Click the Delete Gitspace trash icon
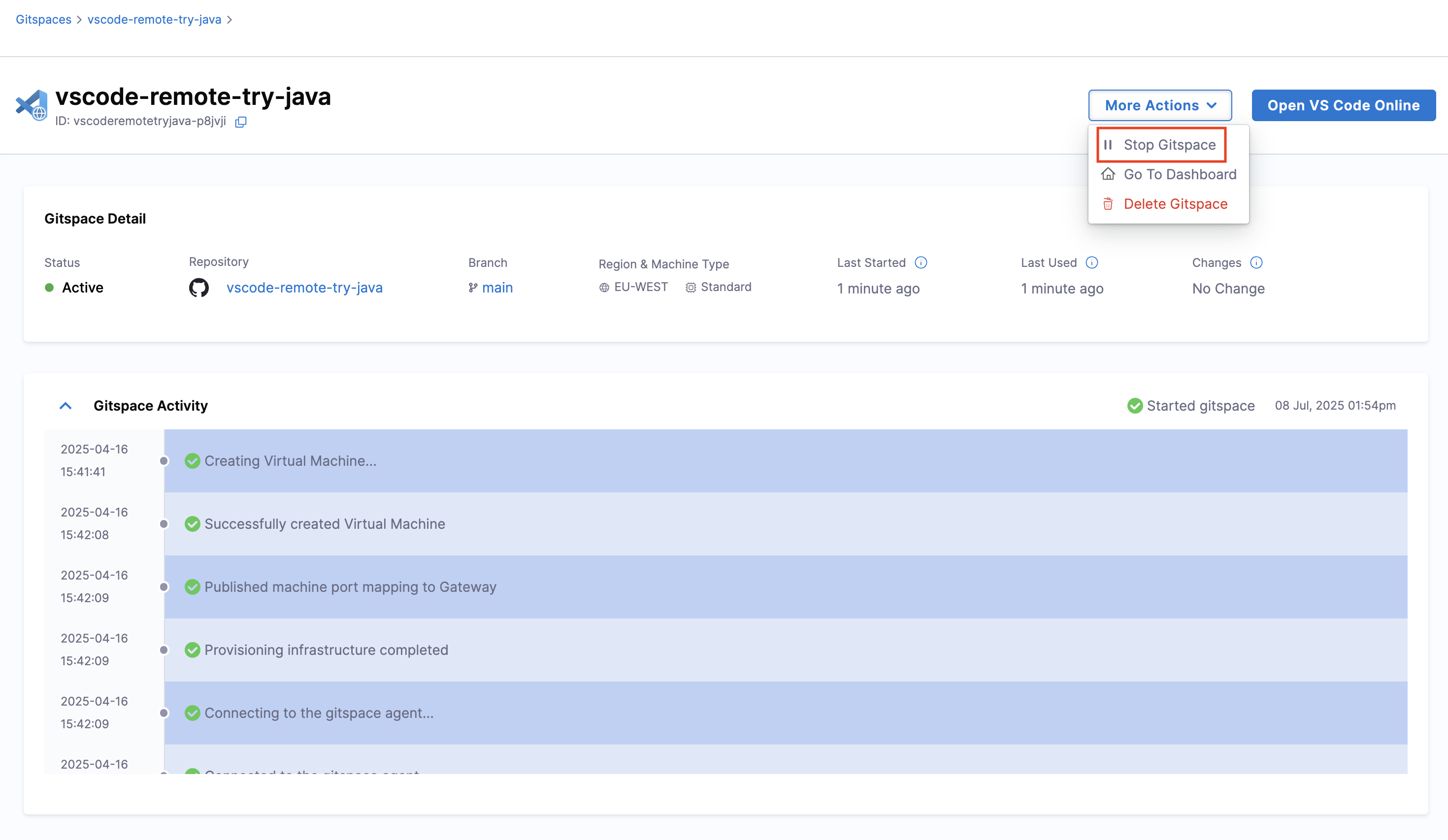The width and height of the screenshot is (1448, 840). tap(1108, 204)
